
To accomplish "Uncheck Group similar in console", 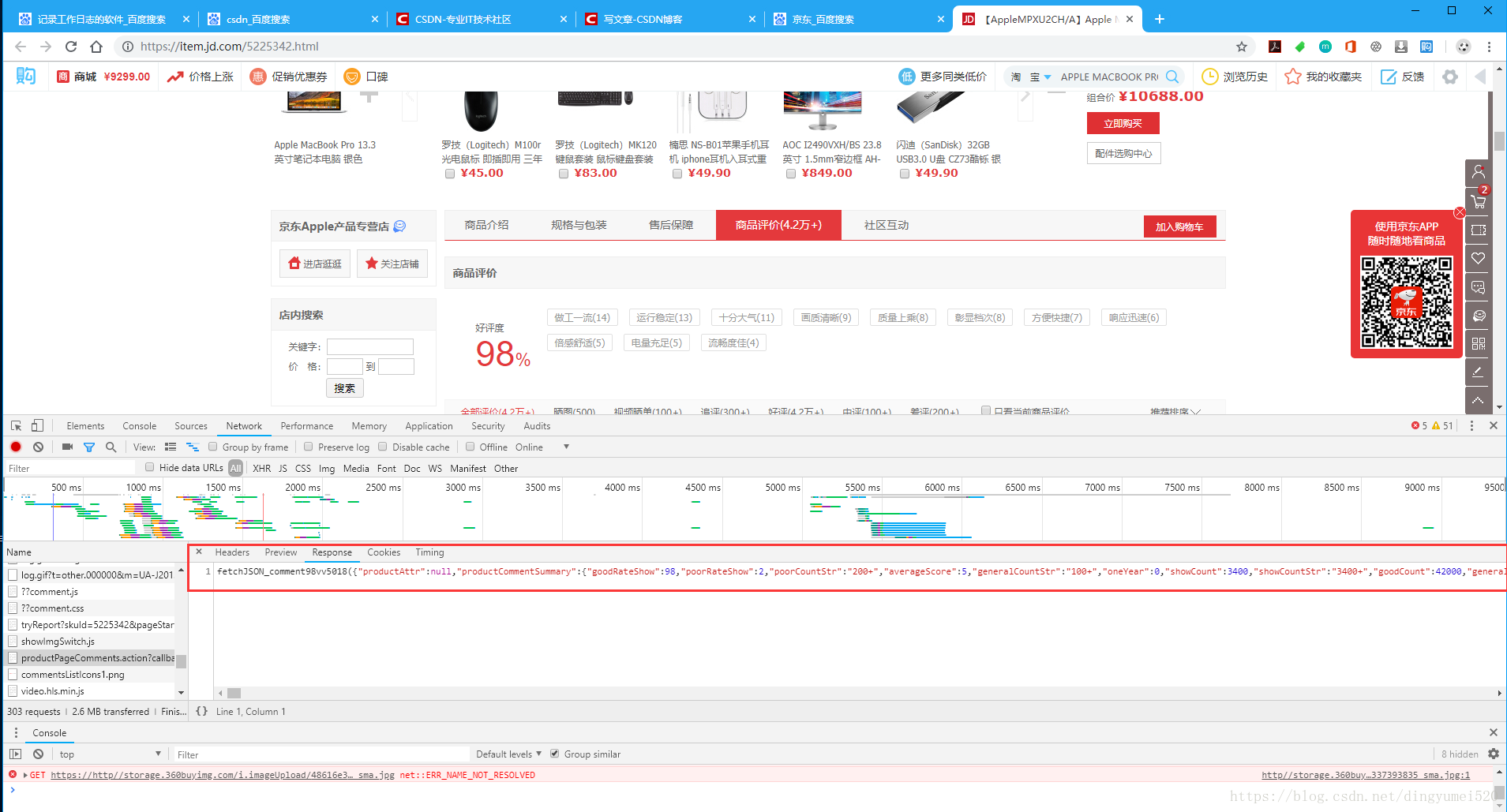I will (x=555, y=754).
